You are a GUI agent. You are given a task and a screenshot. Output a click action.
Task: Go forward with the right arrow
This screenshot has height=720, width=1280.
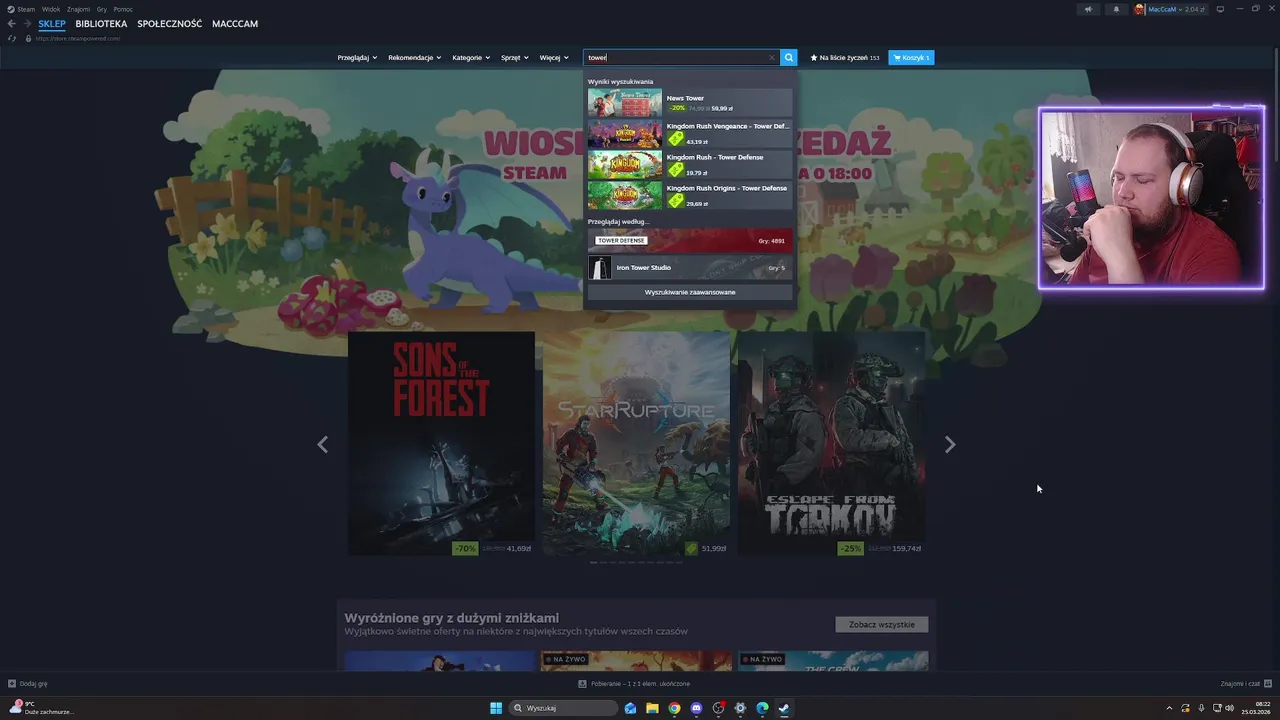pyautogui.click(x=27, y=24)
